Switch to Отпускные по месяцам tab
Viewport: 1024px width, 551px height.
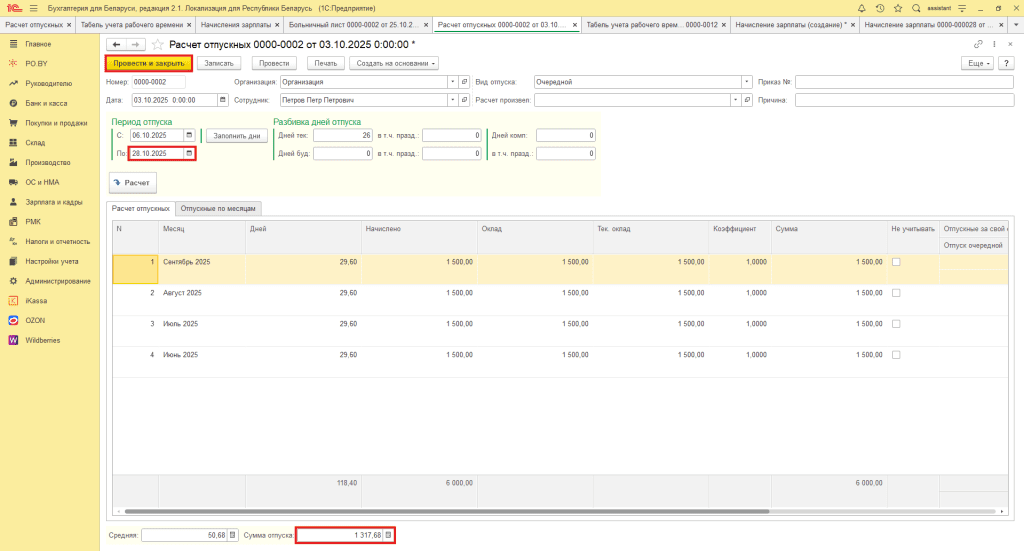[x=219, y=208]
